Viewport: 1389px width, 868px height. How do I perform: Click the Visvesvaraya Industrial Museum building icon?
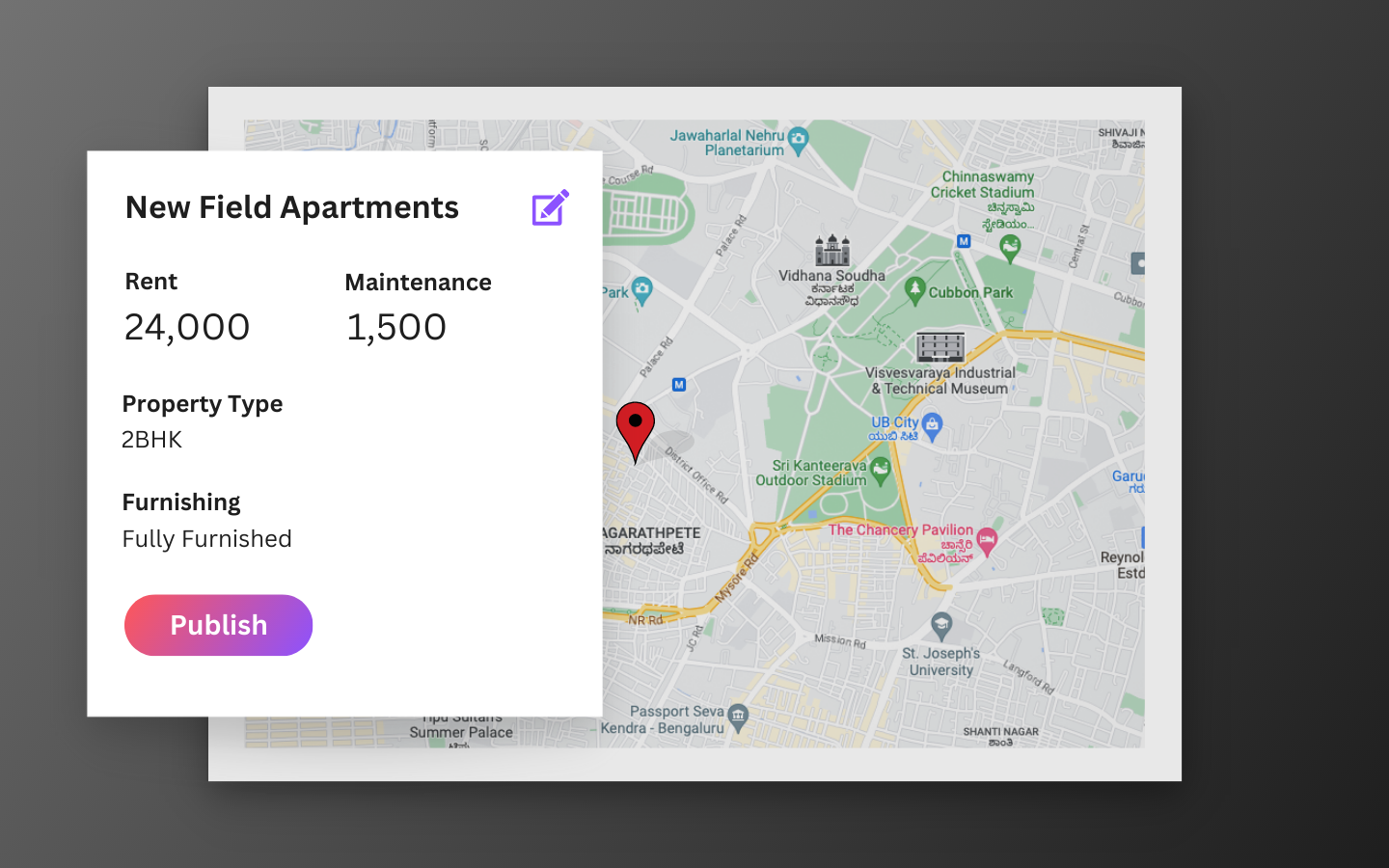pyautogui.click(x=940, y=346)
